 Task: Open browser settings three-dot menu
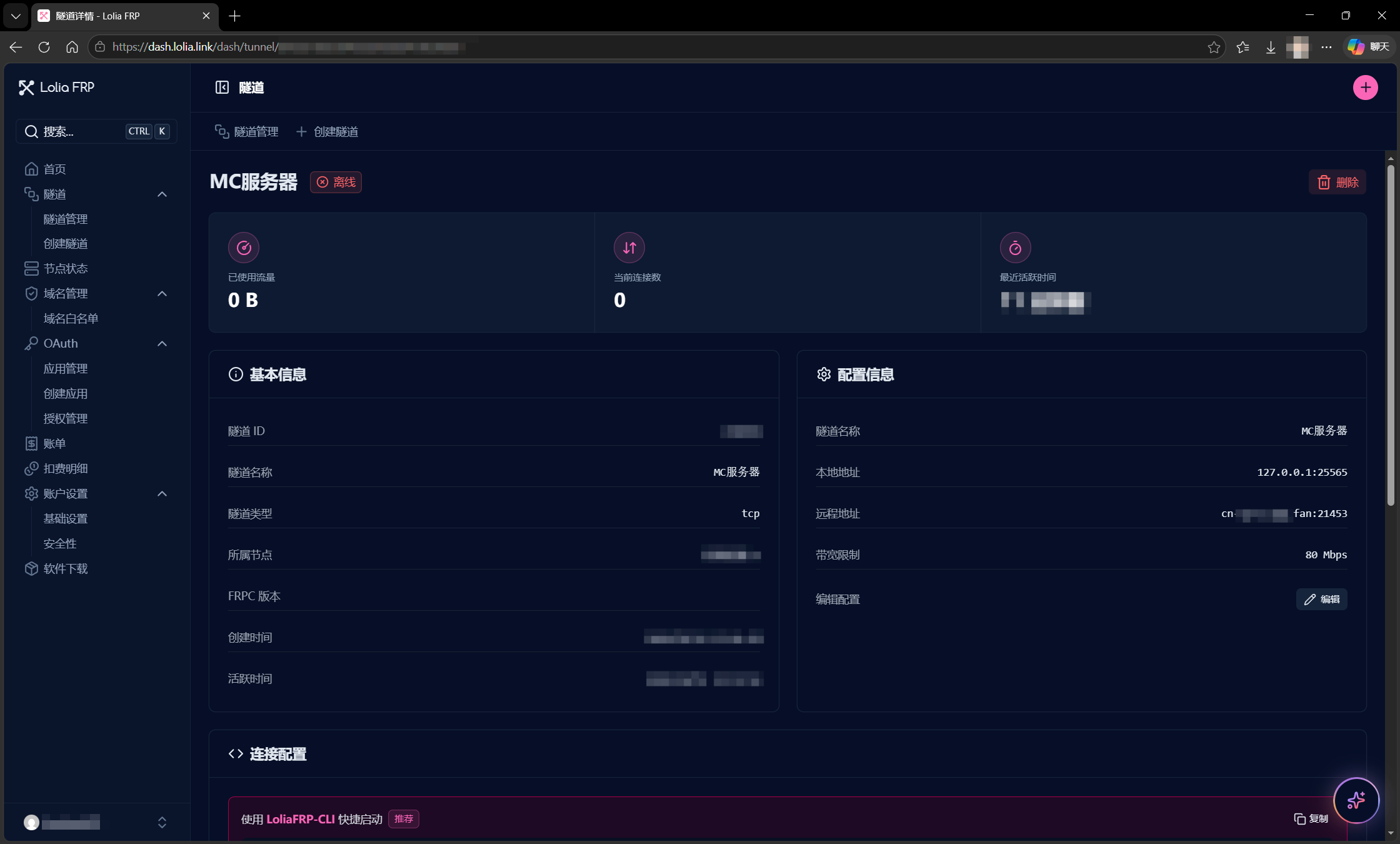click(x=1326, y=47)
